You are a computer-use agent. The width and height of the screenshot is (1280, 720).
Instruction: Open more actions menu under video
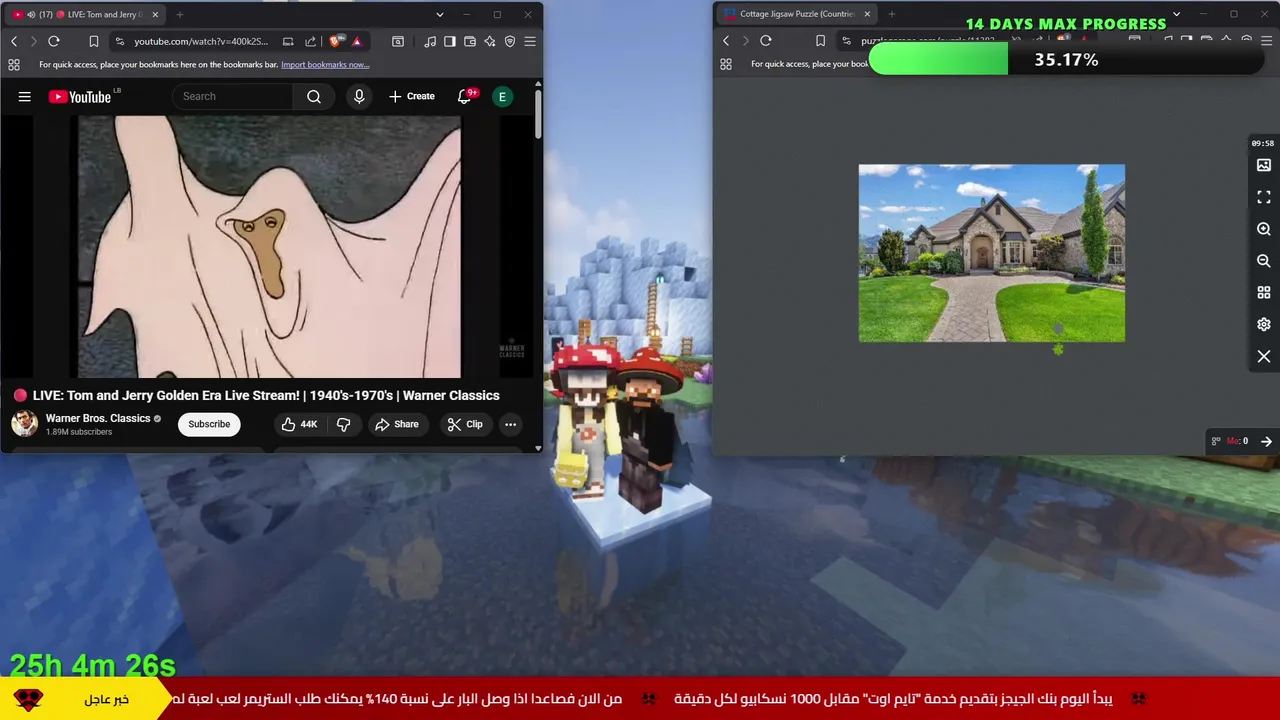tap(510, 424)
